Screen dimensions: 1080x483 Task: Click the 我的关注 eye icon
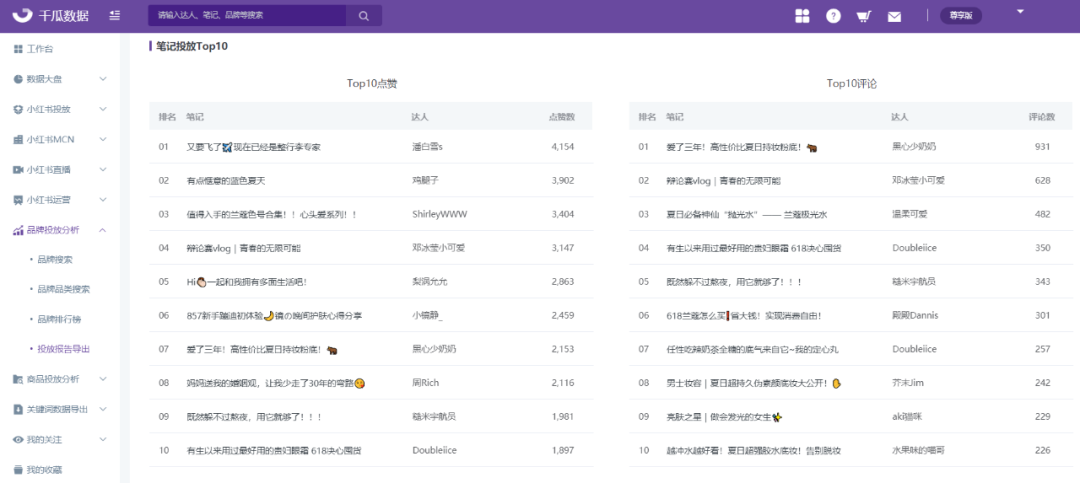(19, 439)
